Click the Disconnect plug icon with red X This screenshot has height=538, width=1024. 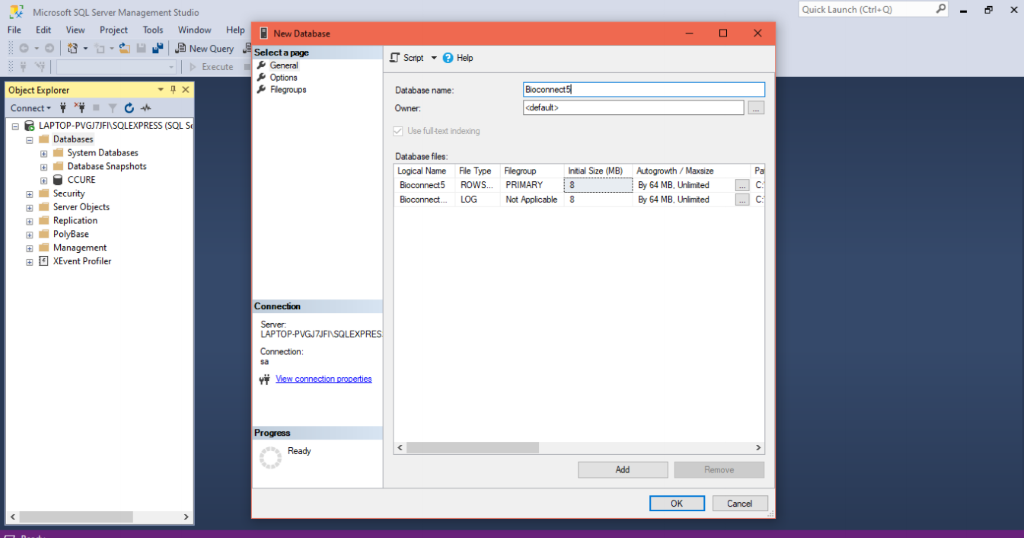pos(79,108)
